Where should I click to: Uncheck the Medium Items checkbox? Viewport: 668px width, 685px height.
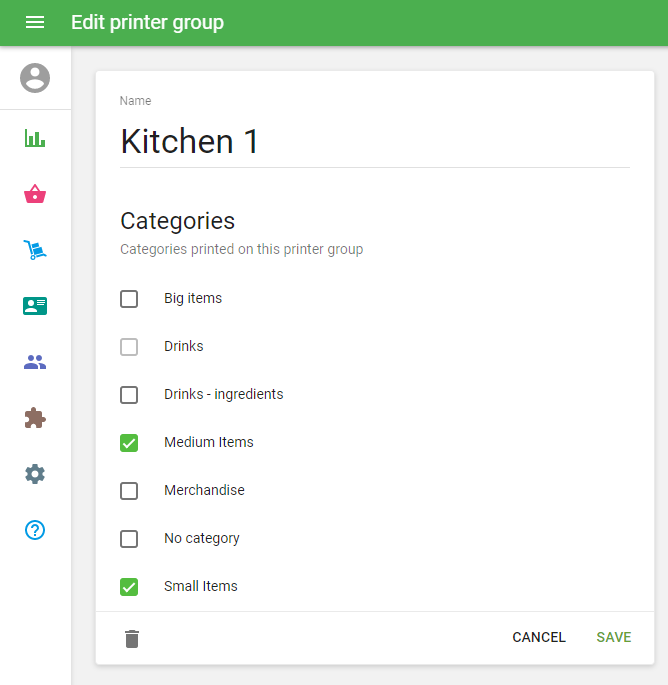[129, 443]
